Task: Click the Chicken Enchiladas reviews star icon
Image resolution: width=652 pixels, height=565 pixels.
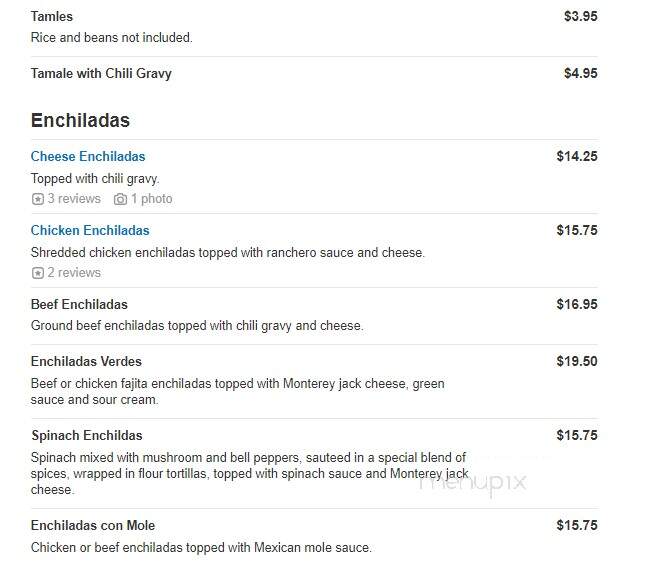Action: [x=37, y=273]
